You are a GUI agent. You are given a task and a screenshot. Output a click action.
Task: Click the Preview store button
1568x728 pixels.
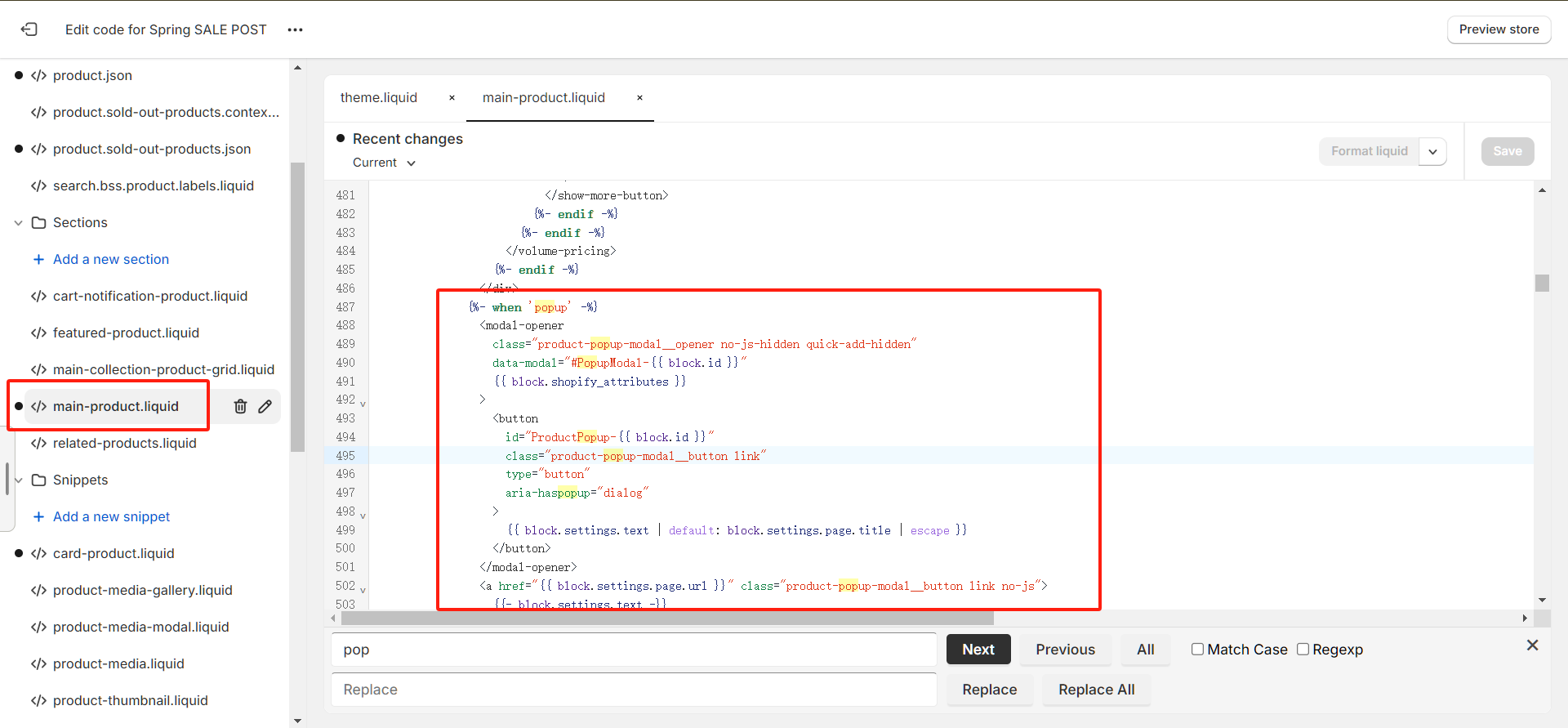tap(1499, 29)
